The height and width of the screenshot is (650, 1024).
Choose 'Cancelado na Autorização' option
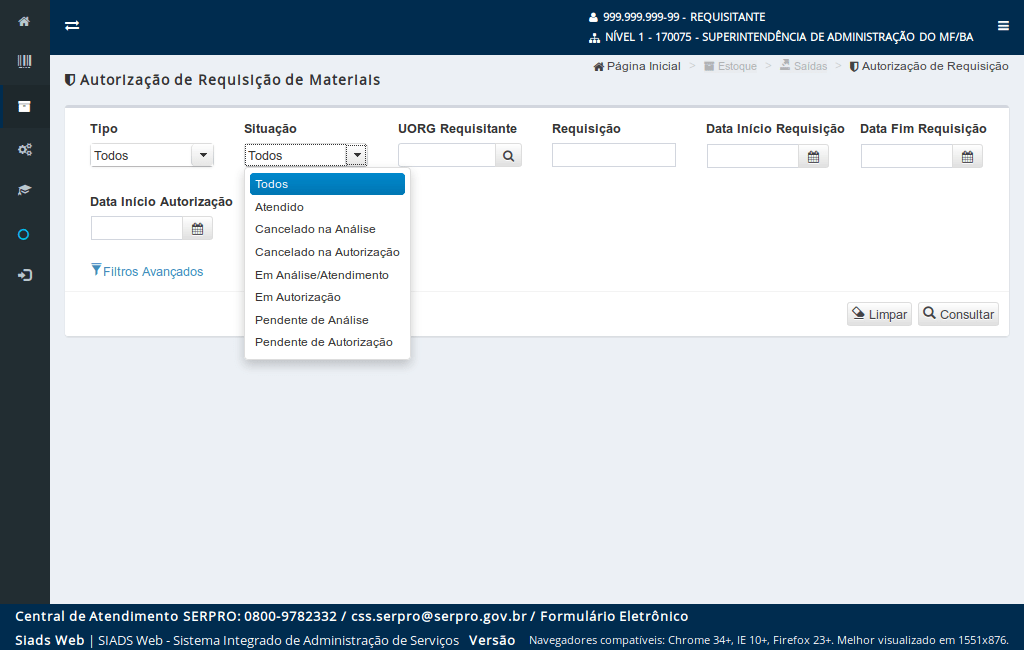(327, 252)
